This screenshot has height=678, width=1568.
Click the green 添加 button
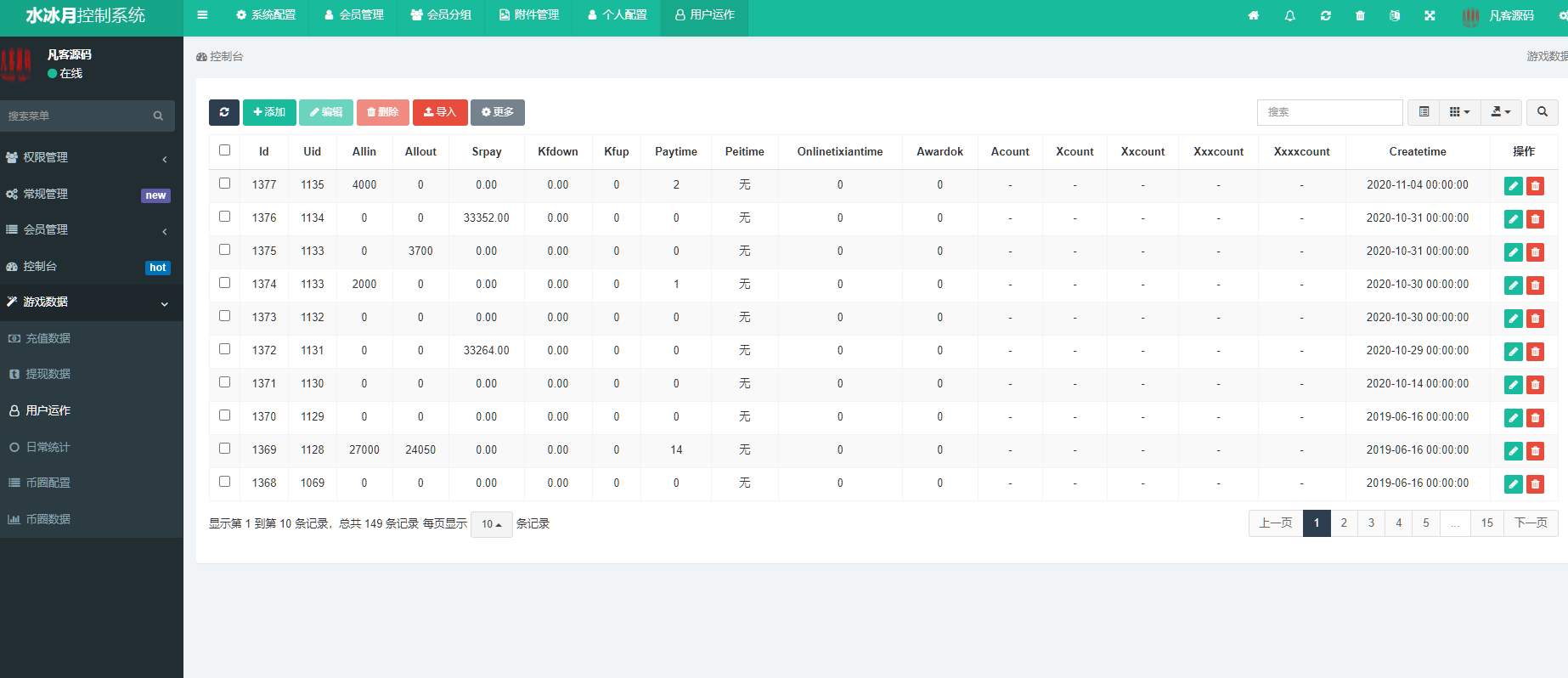(269, 112)
